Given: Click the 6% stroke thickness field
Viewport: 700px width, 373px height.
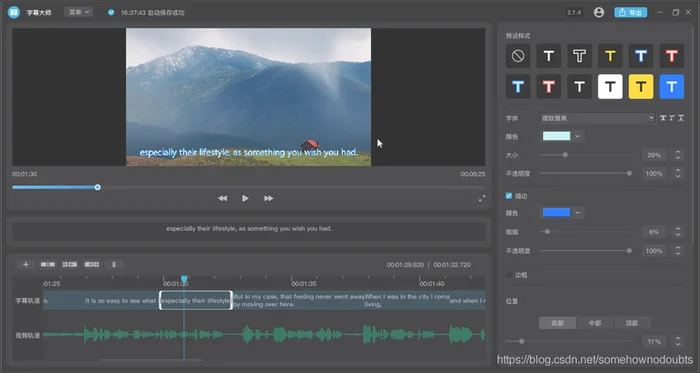Looking at the screenshot, I should [x=654, y=232].
